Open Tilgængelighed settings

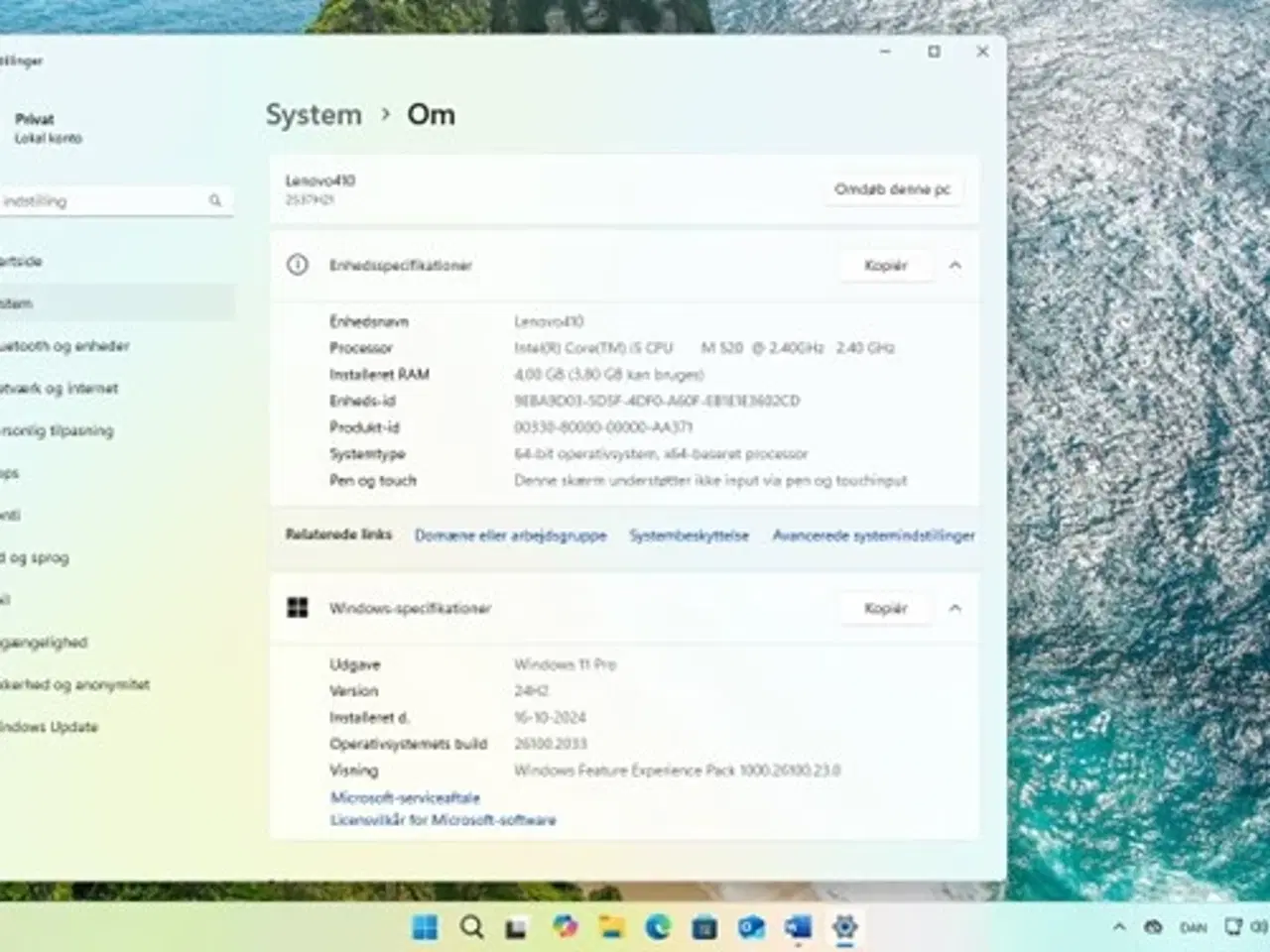click(117, 642)
